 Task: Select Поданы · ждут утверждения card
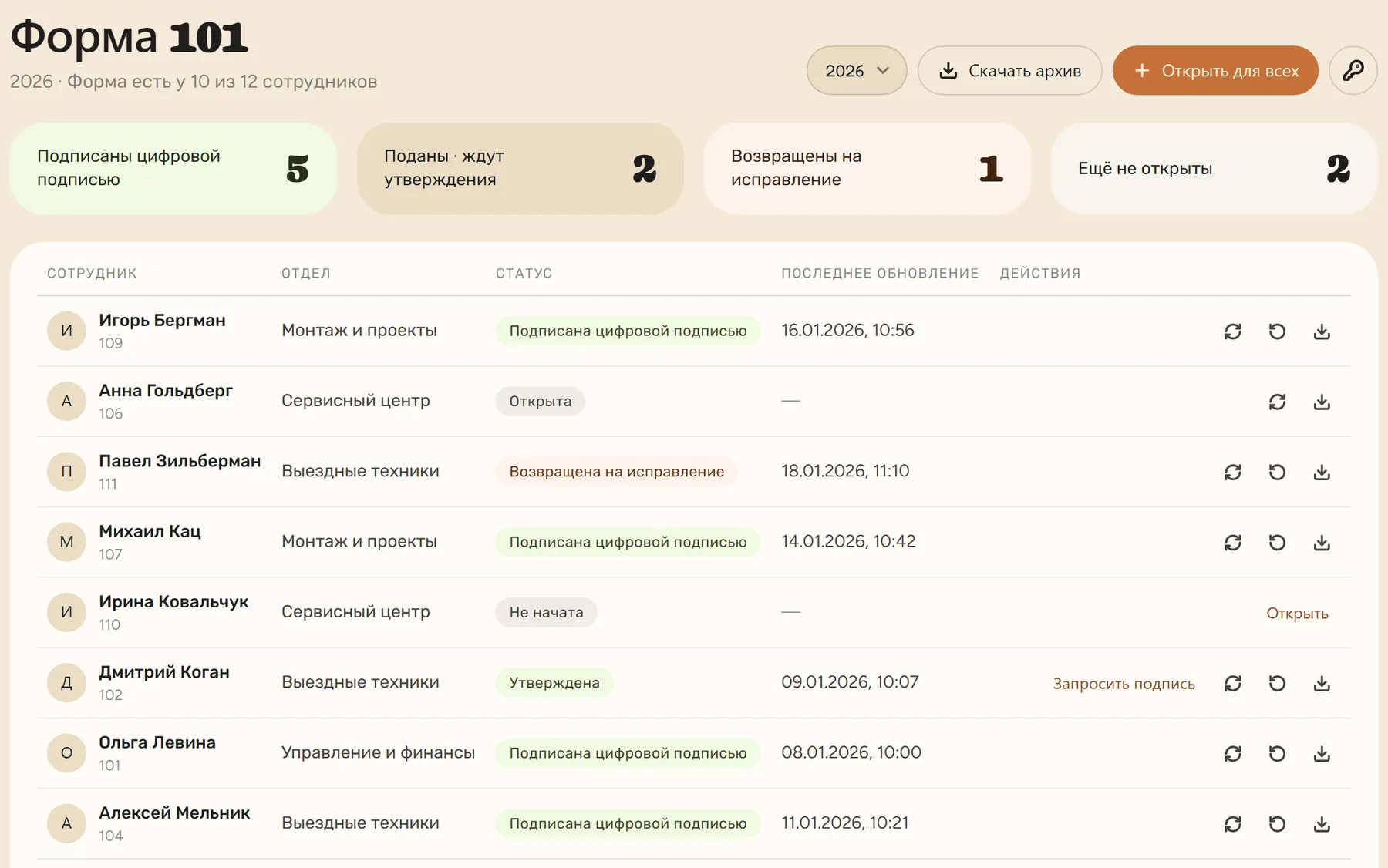(520, 168)
